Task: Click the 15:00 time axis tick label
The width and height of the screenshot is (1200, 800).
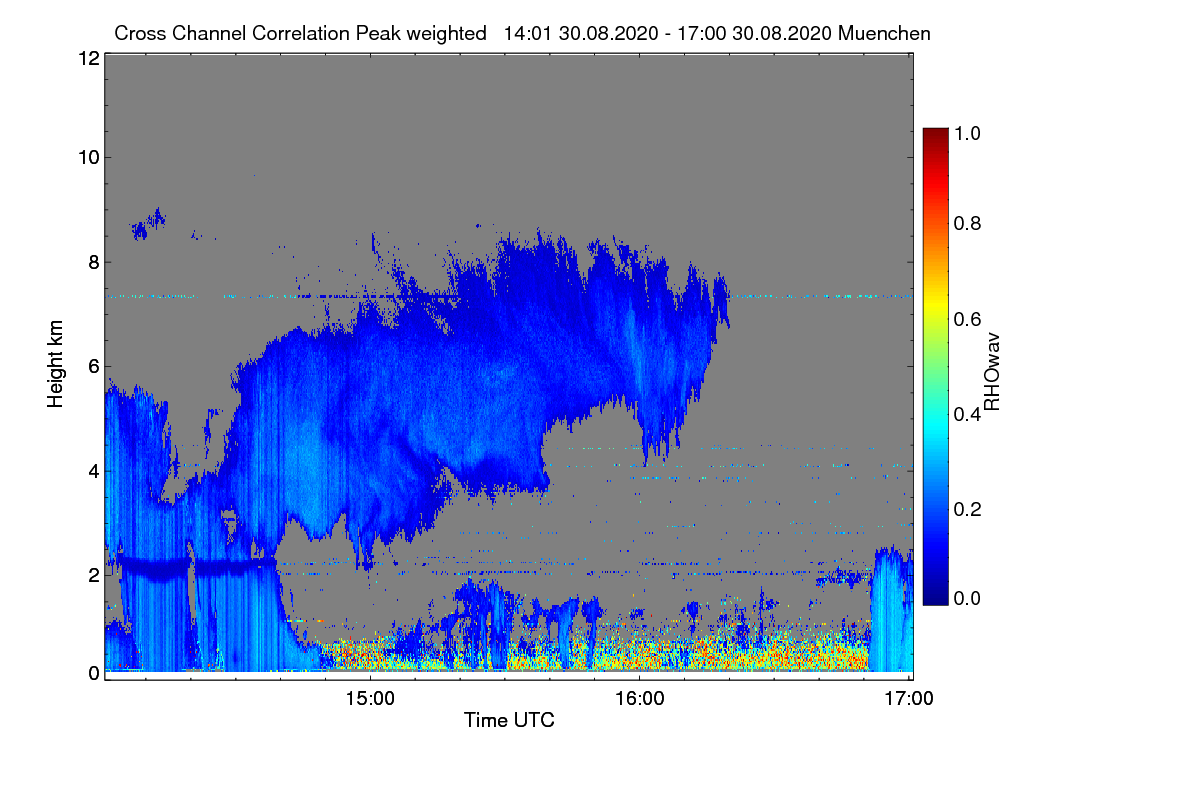Action: [x=370, y=698]
